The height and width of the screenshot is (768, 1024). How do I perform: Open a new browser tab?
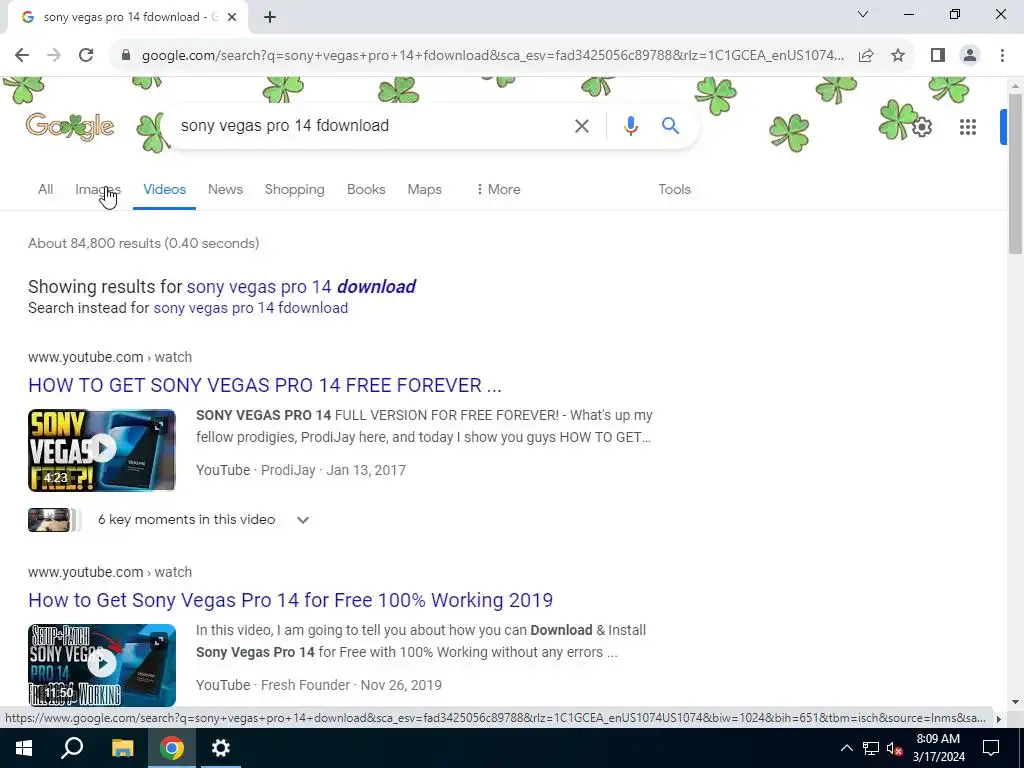[x=270, y=18]
